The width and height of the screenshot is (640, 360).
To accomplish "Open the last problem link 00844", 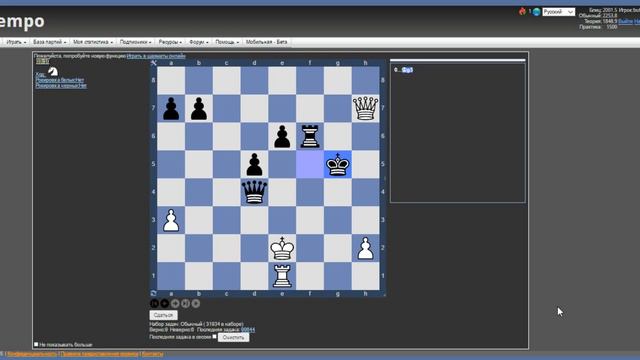I will tap(248, 330).
